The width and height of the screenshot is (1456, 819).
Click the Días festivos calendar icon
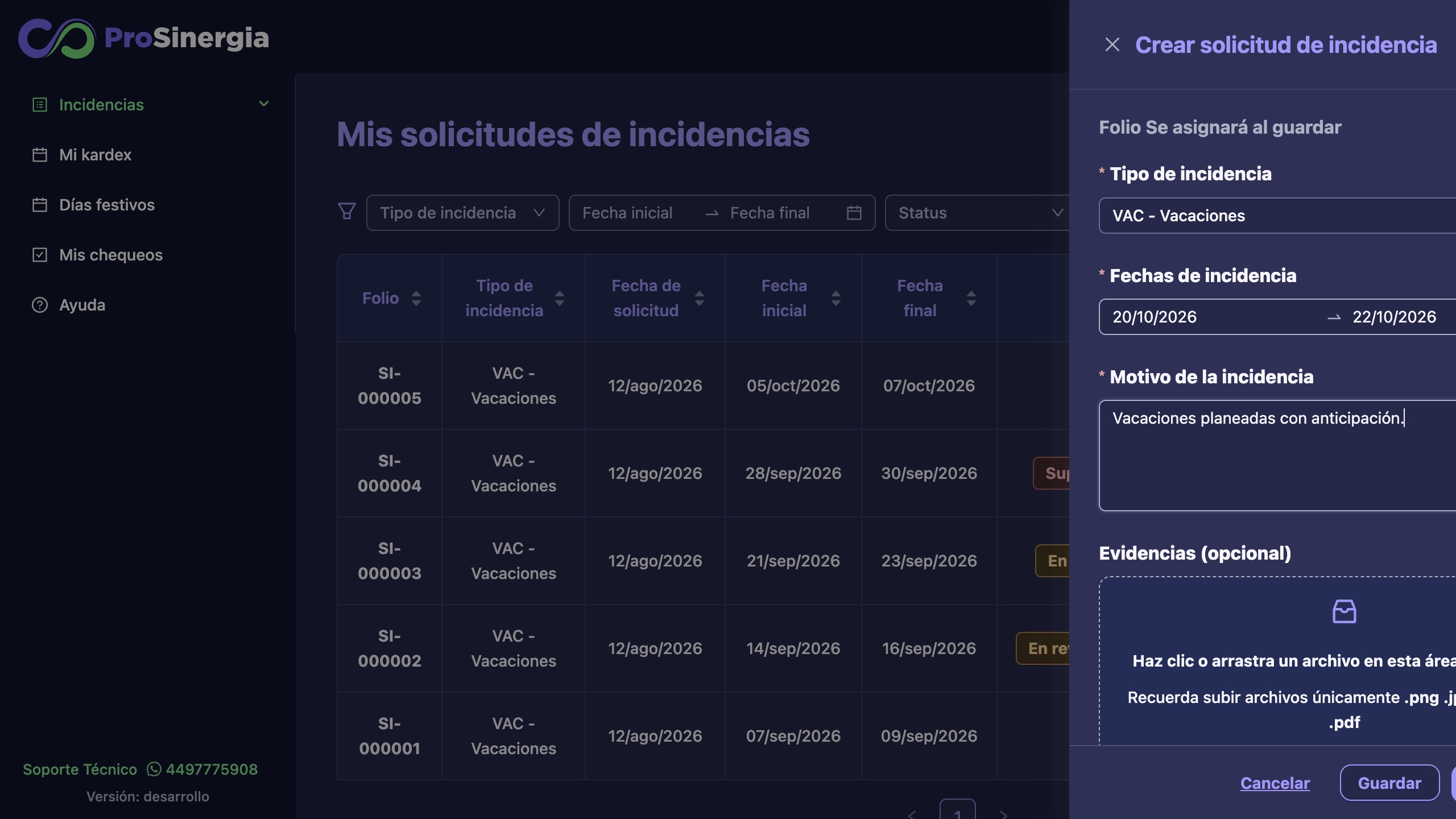click(40, 205)
